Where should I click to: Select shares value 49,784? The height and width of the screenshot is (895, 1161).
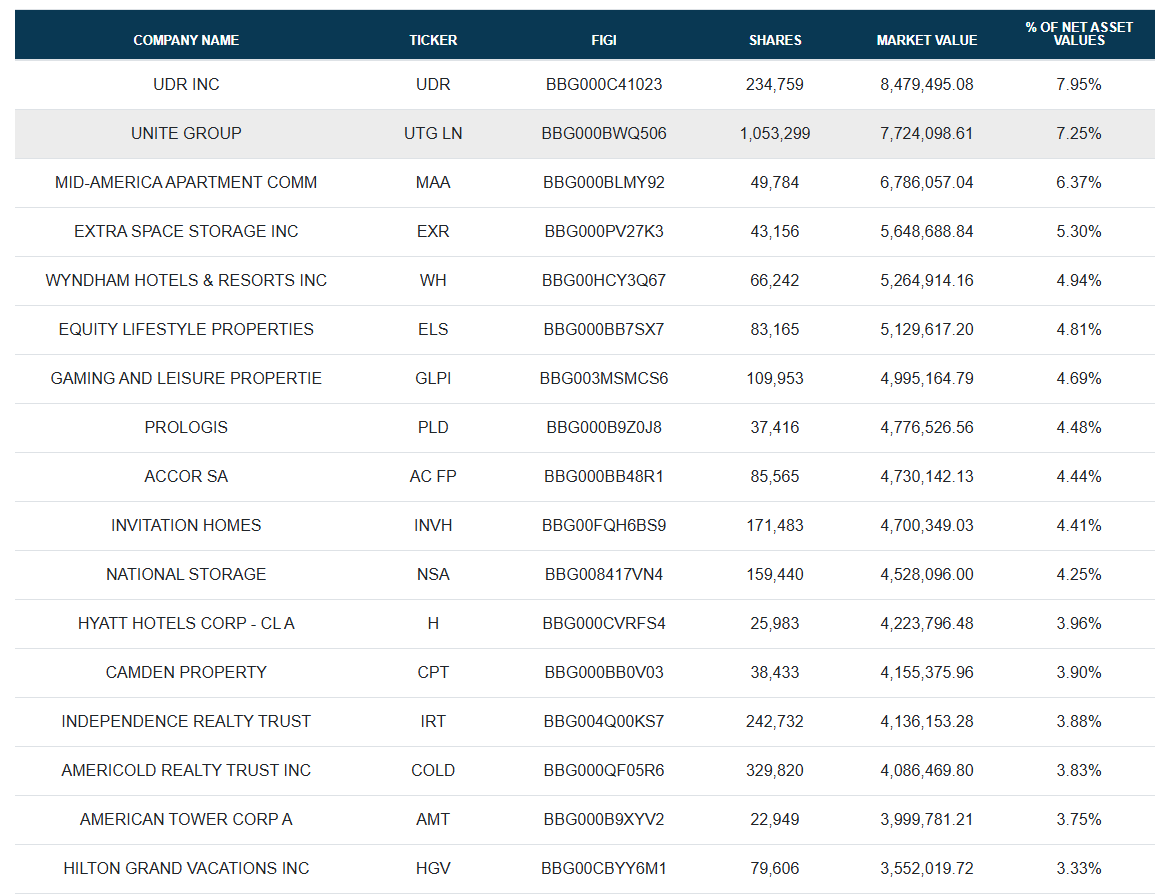click(x=774, y=182)
